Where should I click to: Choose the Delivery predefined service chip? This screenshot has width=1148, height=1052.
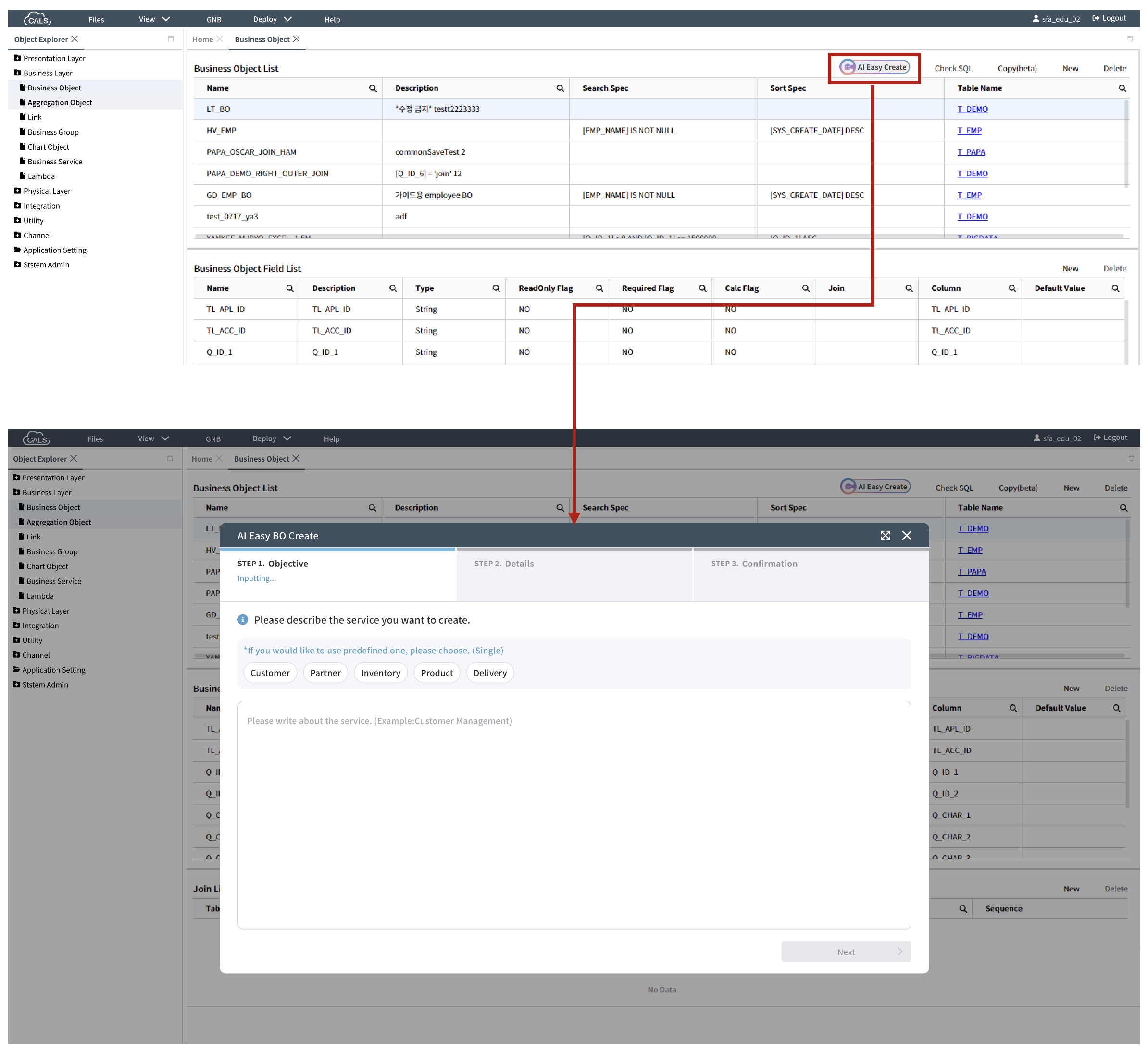tap(490, 673)
